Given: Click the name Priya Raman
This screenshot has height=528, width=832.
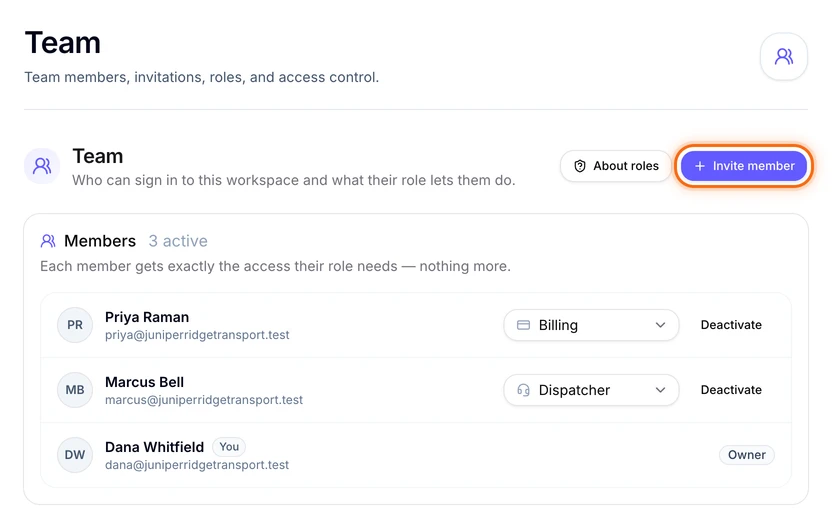Looking at the screenshot, I should point(147,317).
